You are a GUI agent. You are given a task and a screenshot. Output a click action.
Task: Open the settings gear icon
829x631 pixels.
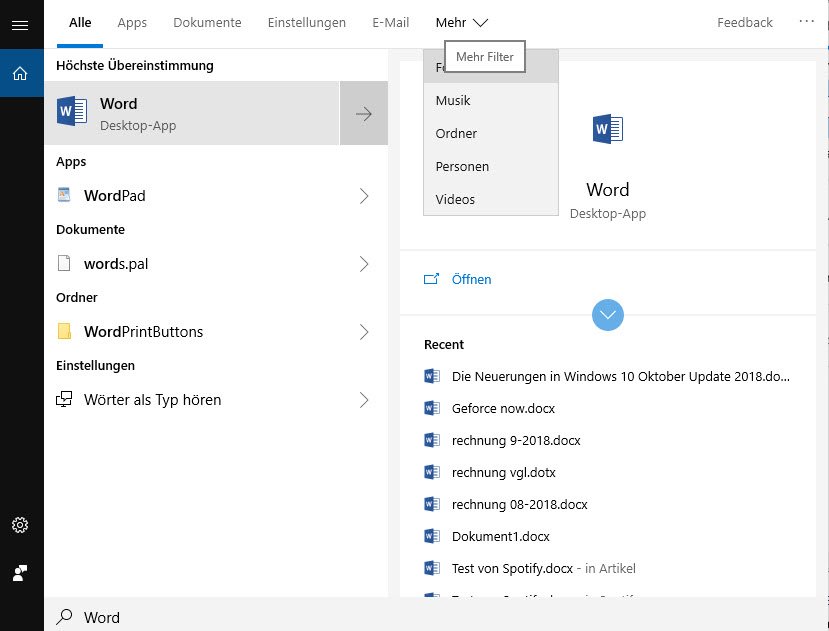(x=20, y=525)
